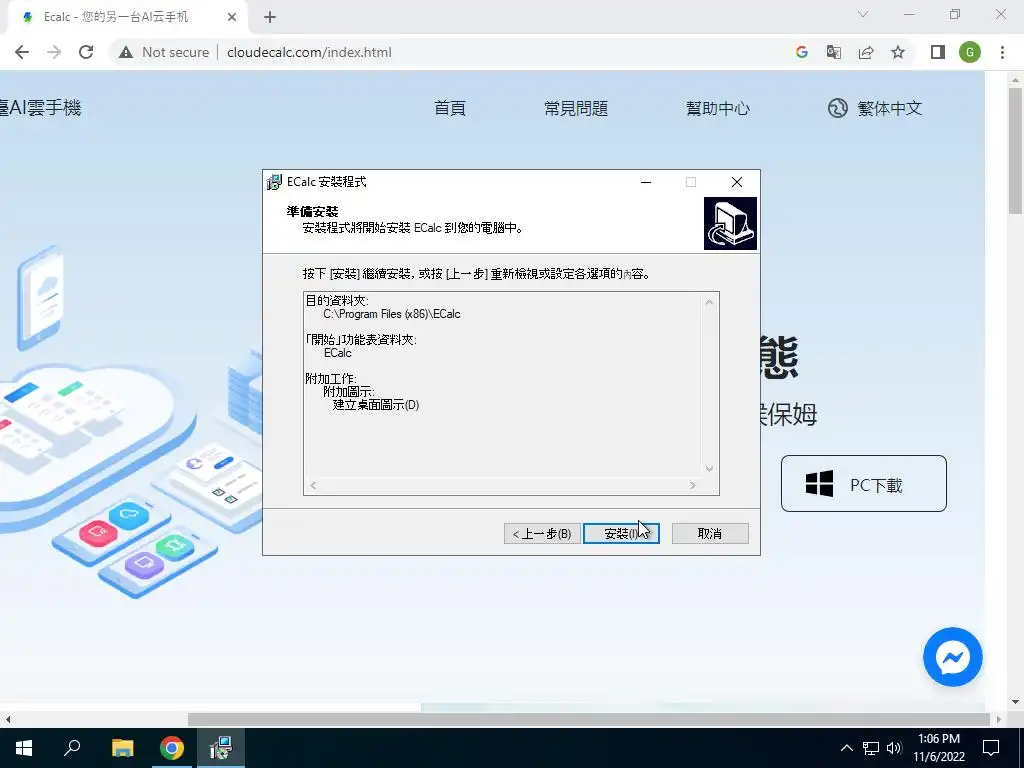The image size is (1024, 768).
Task: Open the notification center icon
Action: [x=991, y=748]
